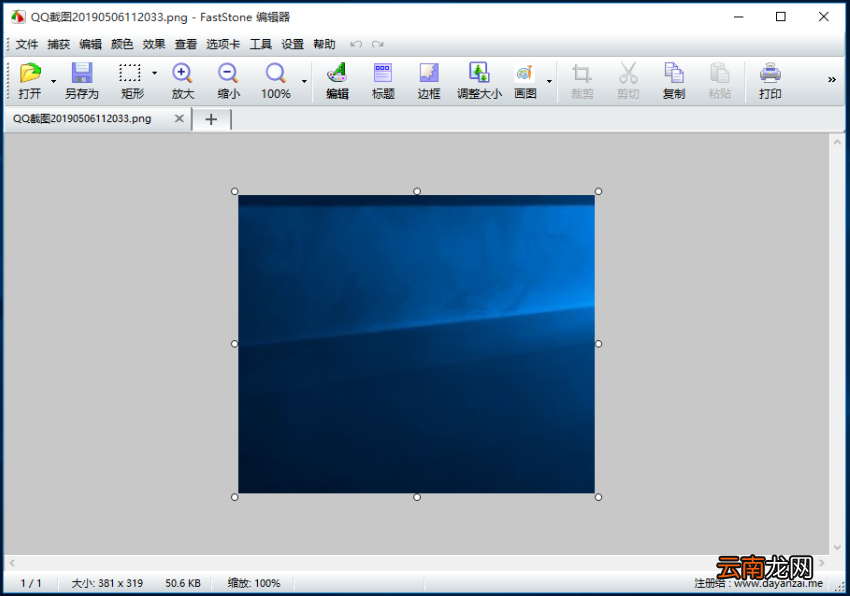Open the Capture (捕获) menu
This screenshot has width=850, height=596.
point(59,44)
